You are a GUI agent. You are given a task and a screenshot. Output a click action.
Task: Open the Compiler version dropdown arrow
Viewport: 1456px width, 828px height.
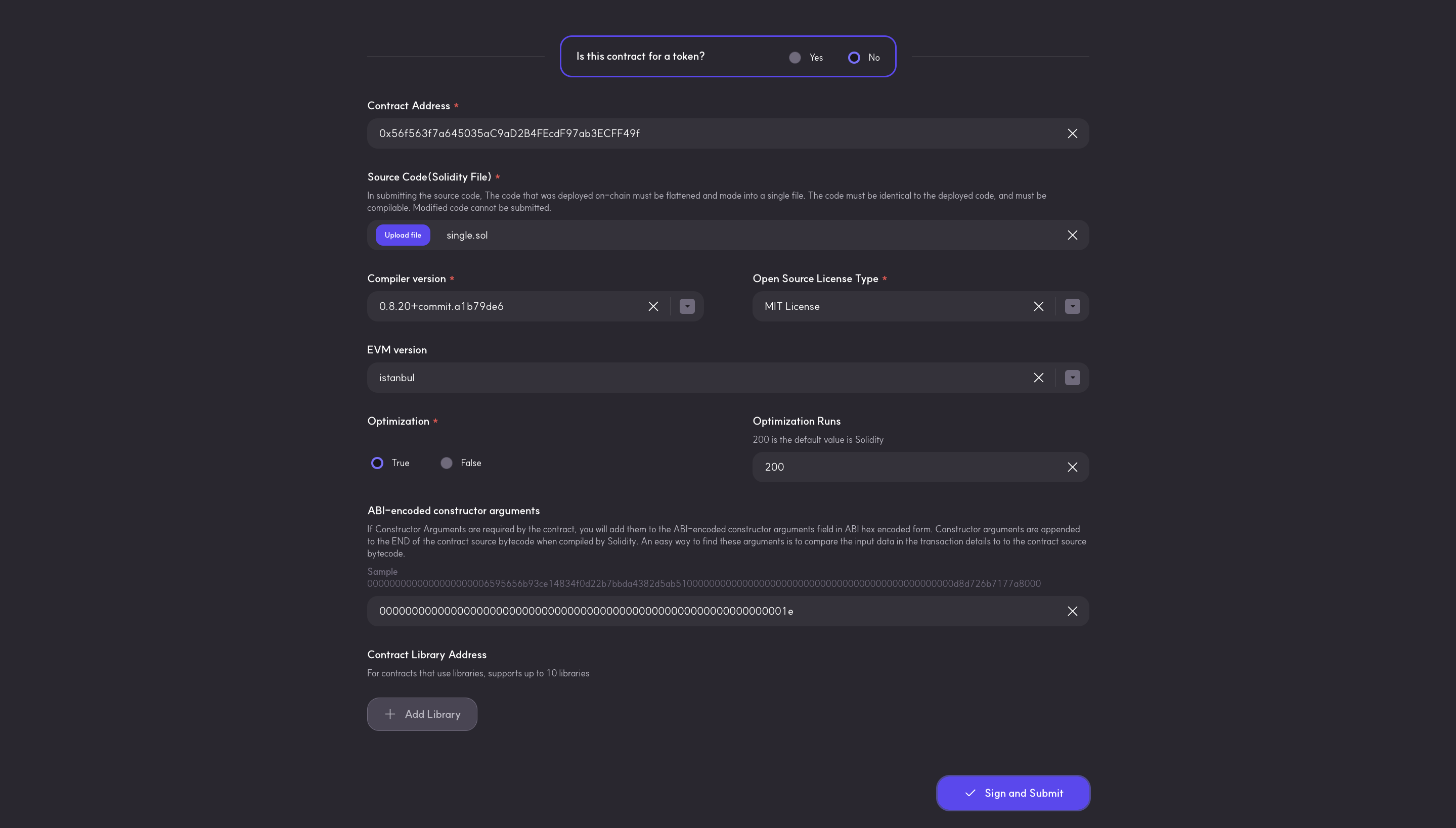click(x=687, y=306)
